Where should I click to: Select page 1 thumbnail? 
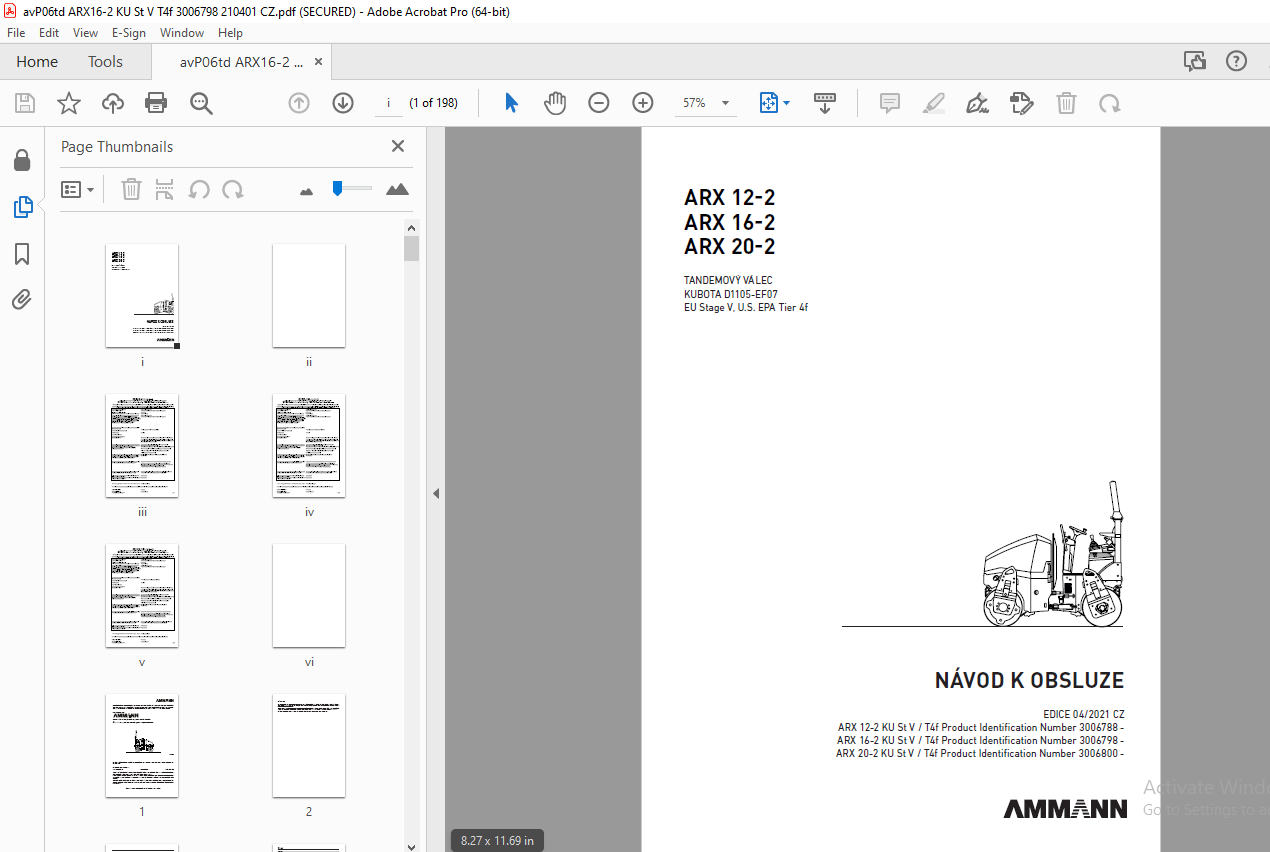(142, 746)
